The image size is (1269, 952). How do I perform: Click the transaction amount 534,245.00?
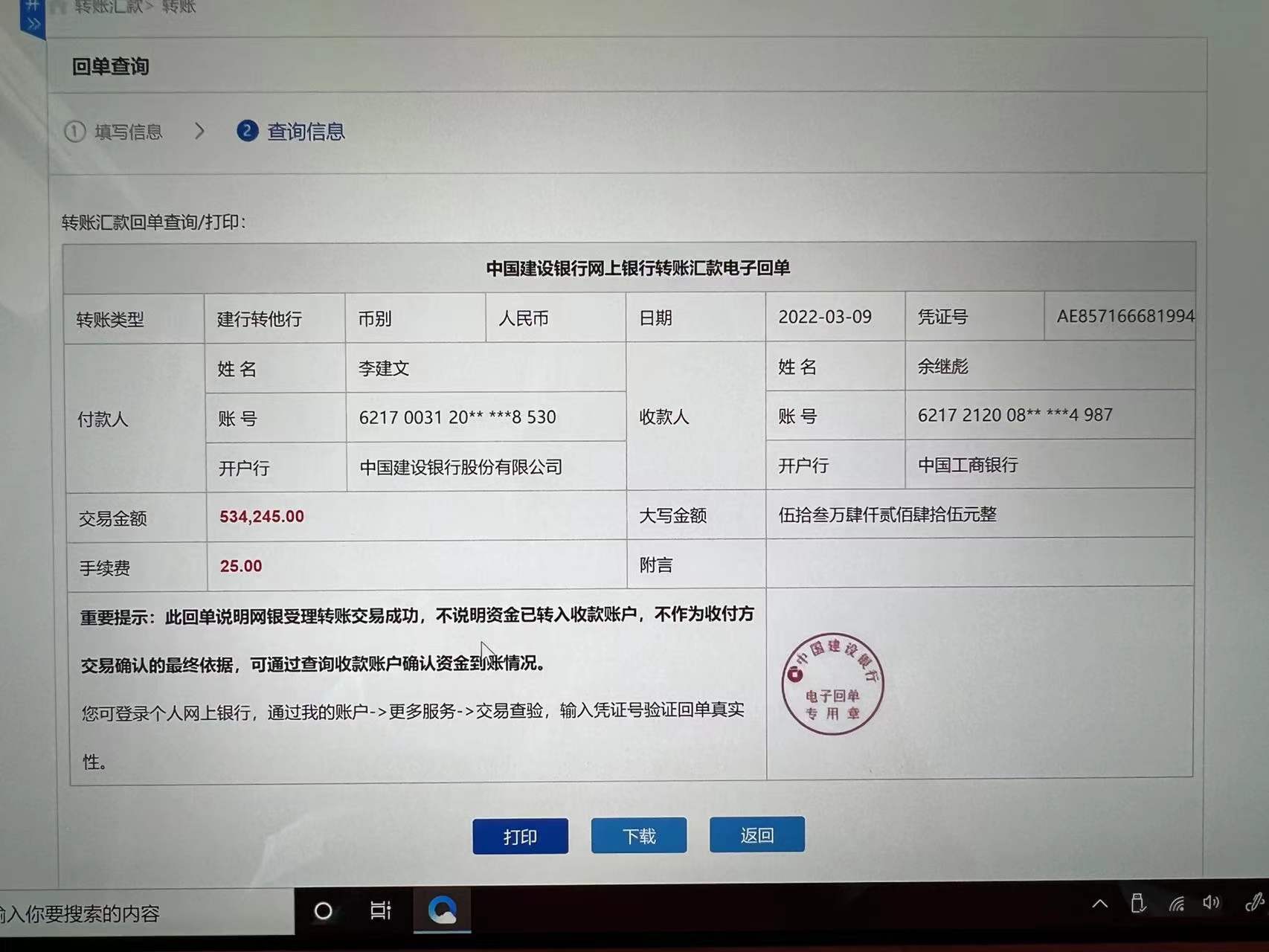coord(262,516)
